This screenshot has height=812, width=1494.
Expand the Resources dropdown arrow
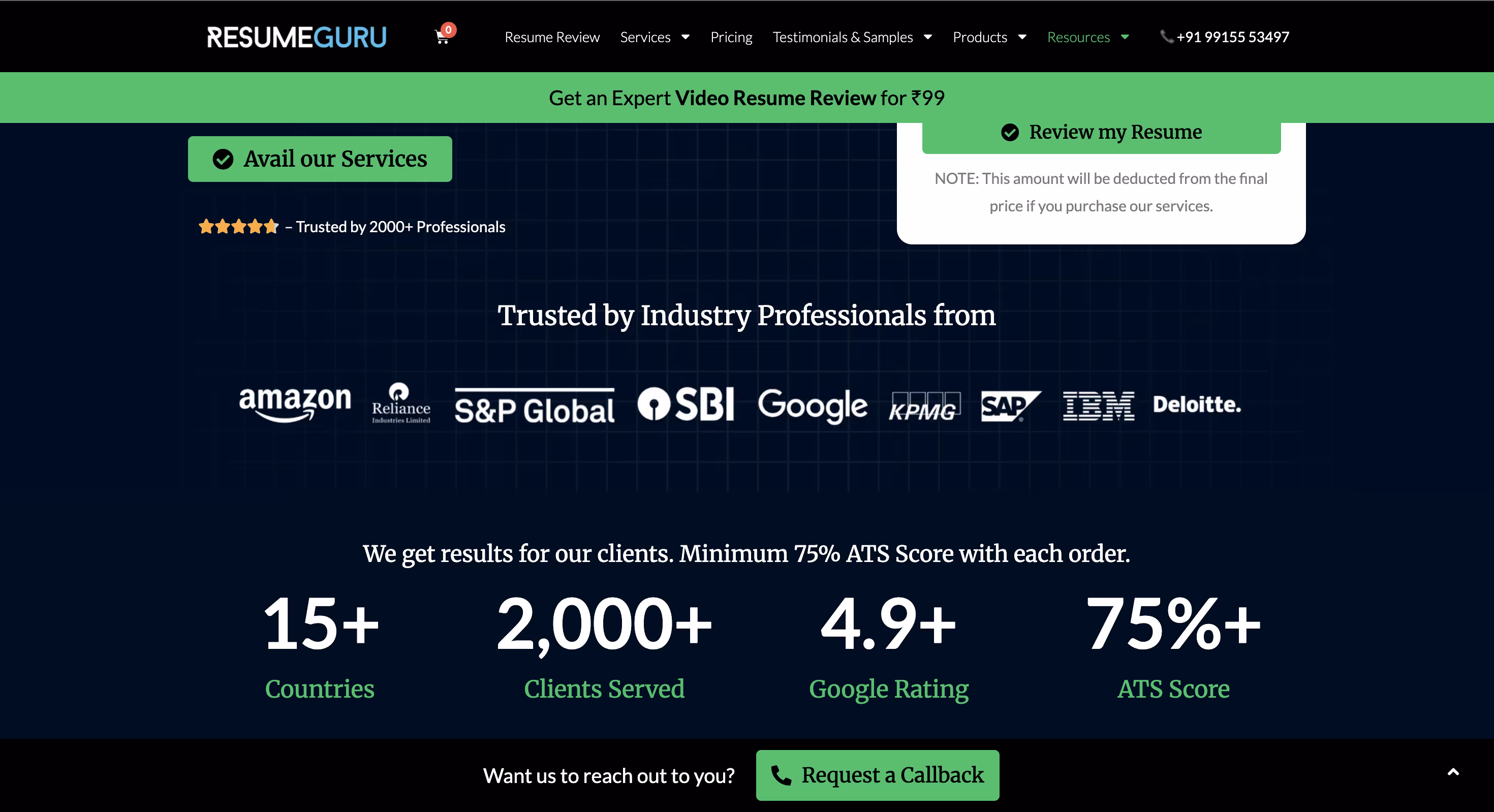(x=1125, y=37)
